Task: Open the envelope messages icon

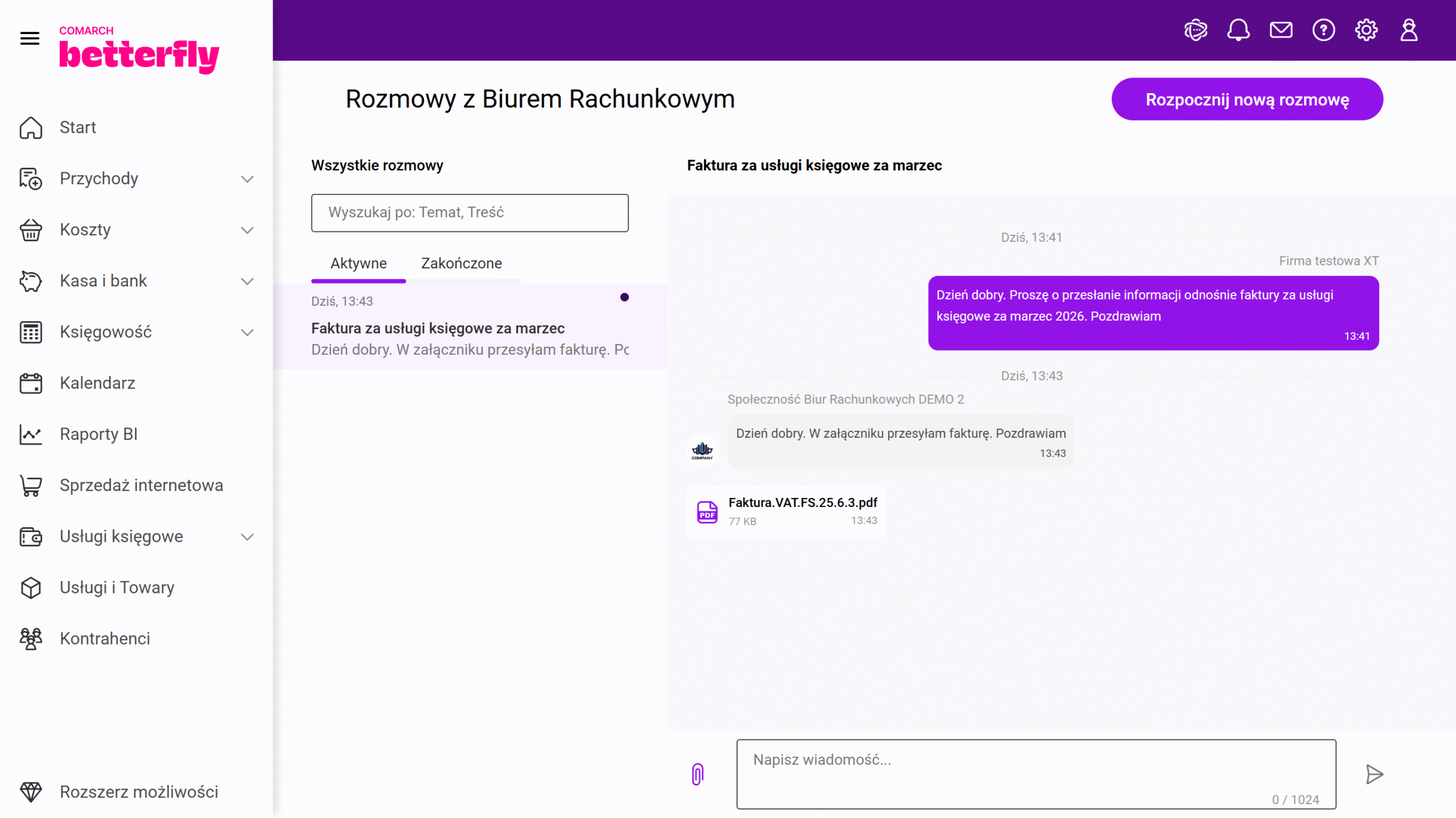Action: pos(1281,30)
